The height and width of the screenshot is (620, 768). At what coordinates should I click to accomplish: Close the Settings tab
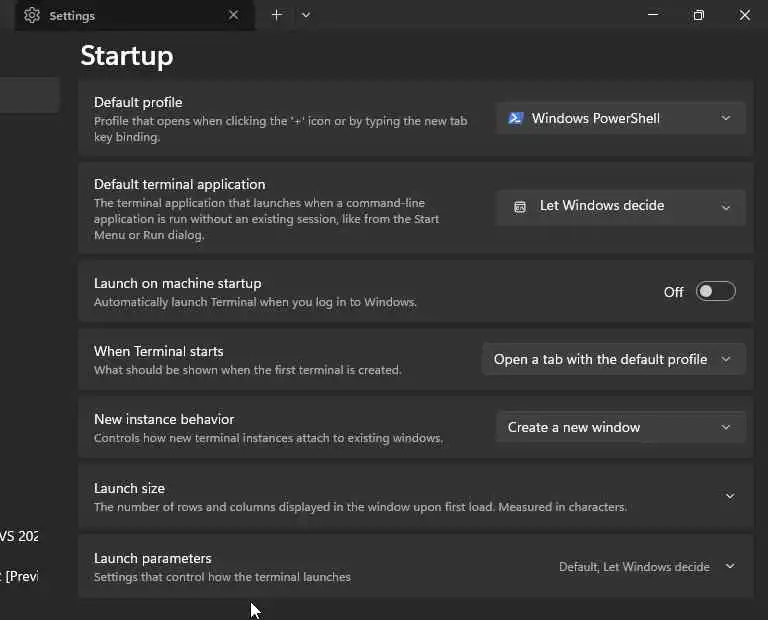(233, 15)
